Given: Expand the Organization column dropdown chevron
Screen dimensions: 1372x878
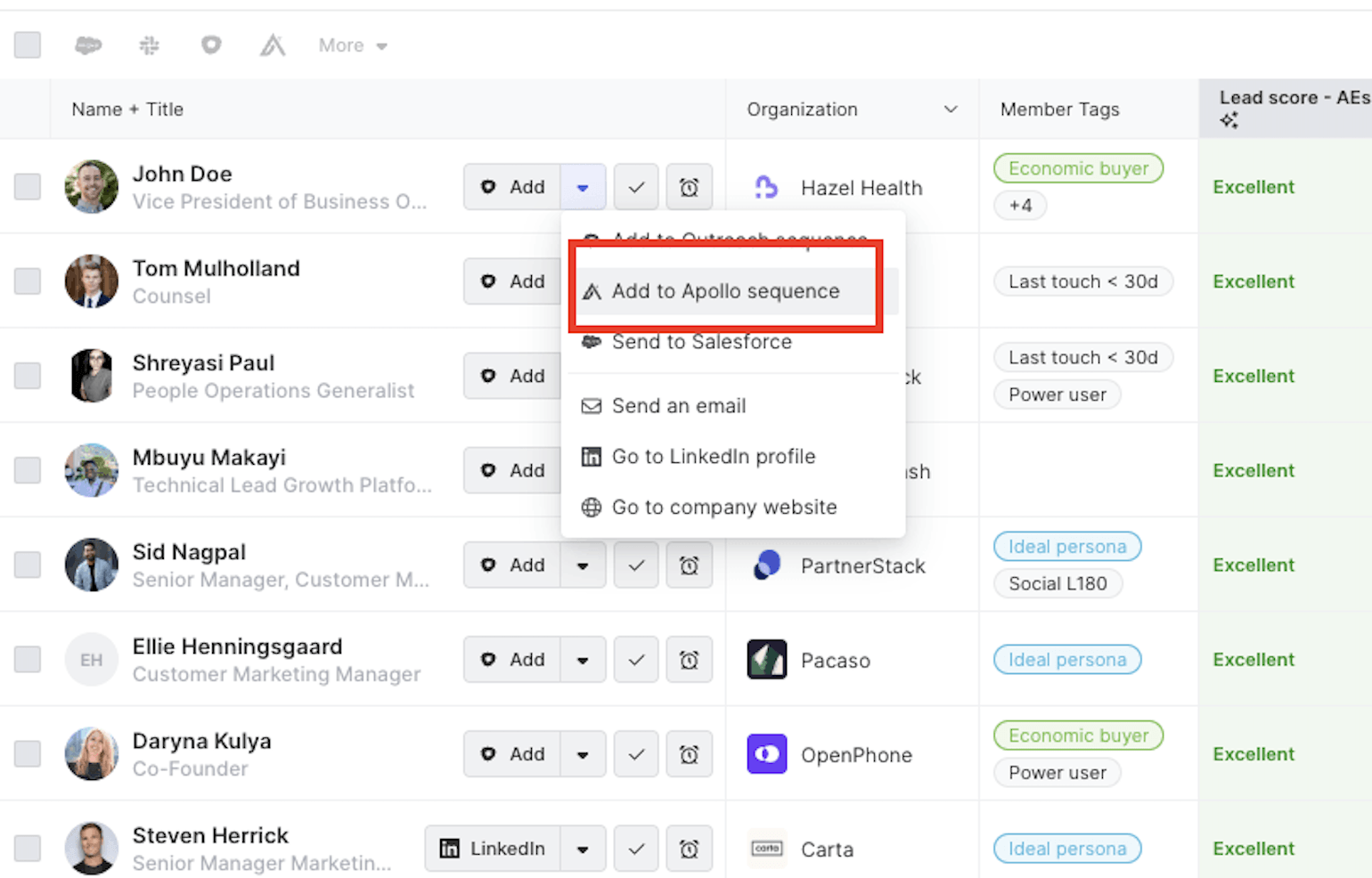Looking at the screenshot, I should (951, 110).
